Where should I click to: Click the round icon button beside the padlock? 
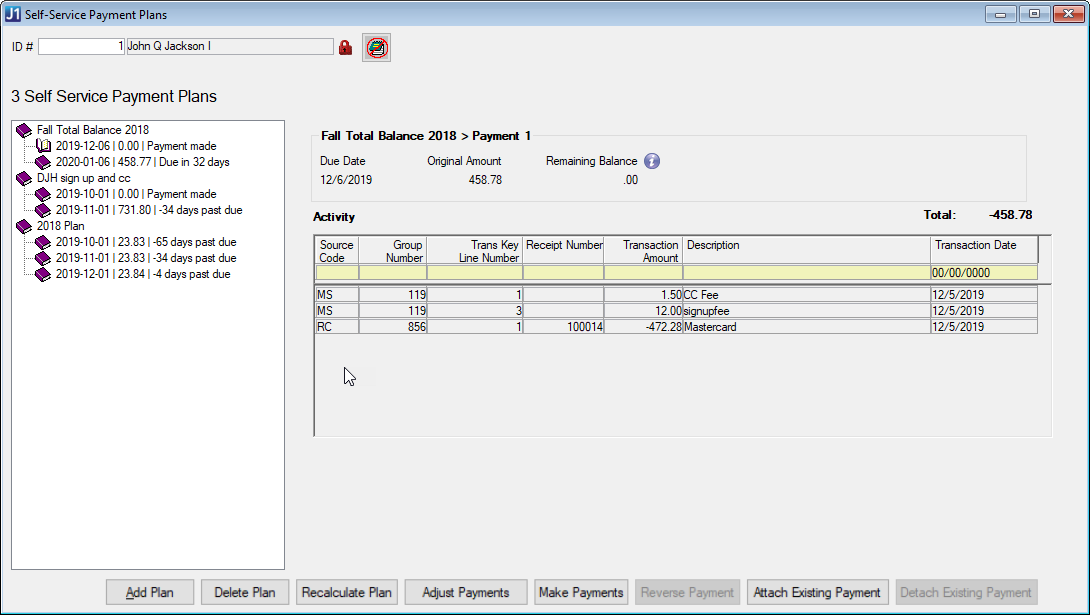[x=376, y=47]
